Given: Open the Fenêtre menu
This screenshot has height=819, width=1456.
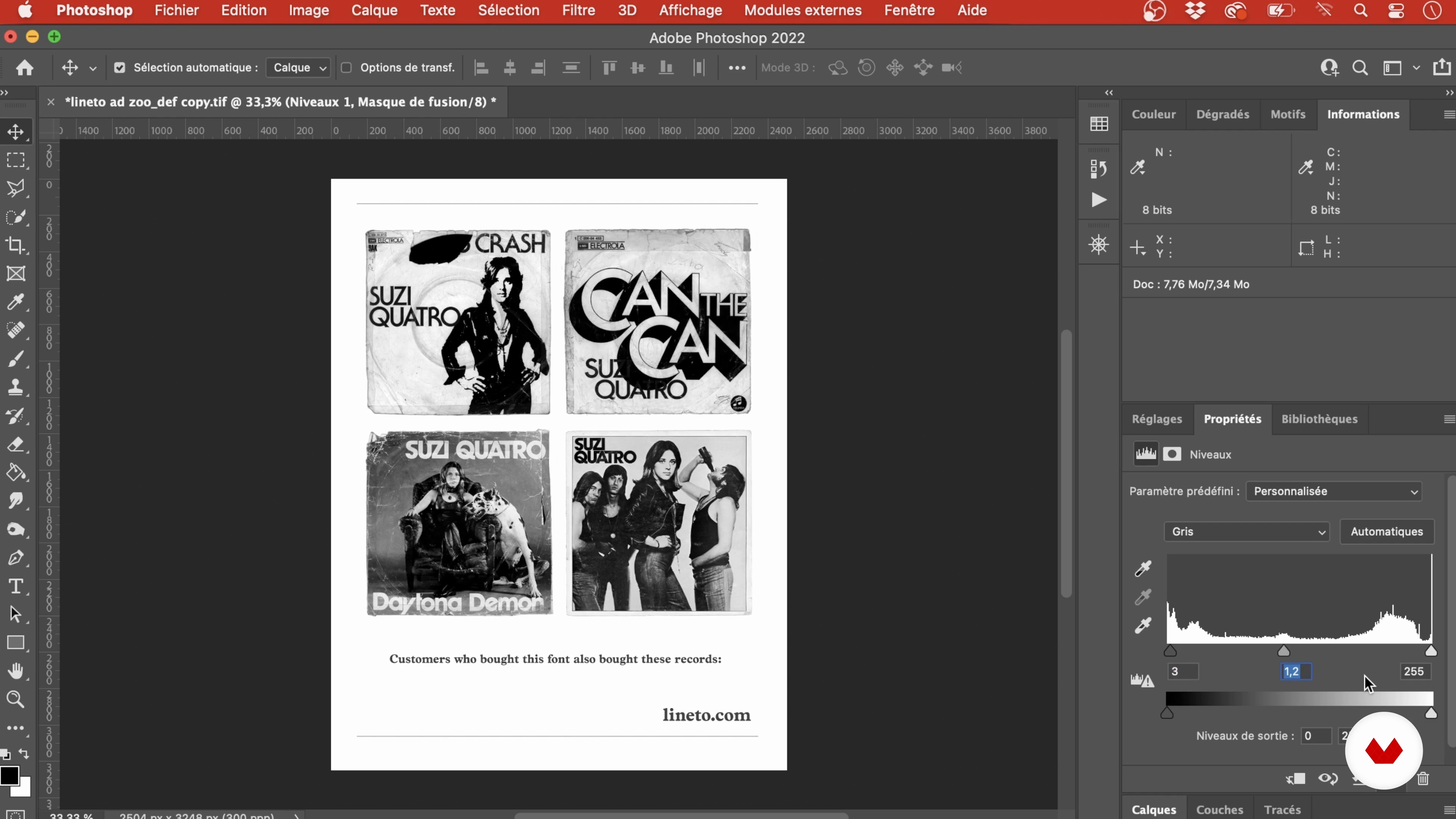Looking at the screenshot, I should tap(909, 10).
